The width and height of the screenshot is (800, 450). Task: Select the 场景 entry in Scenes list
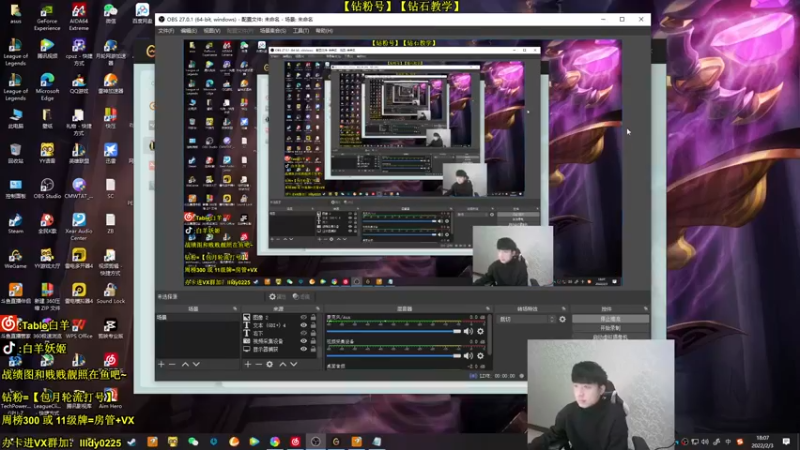tap(197, 317)
